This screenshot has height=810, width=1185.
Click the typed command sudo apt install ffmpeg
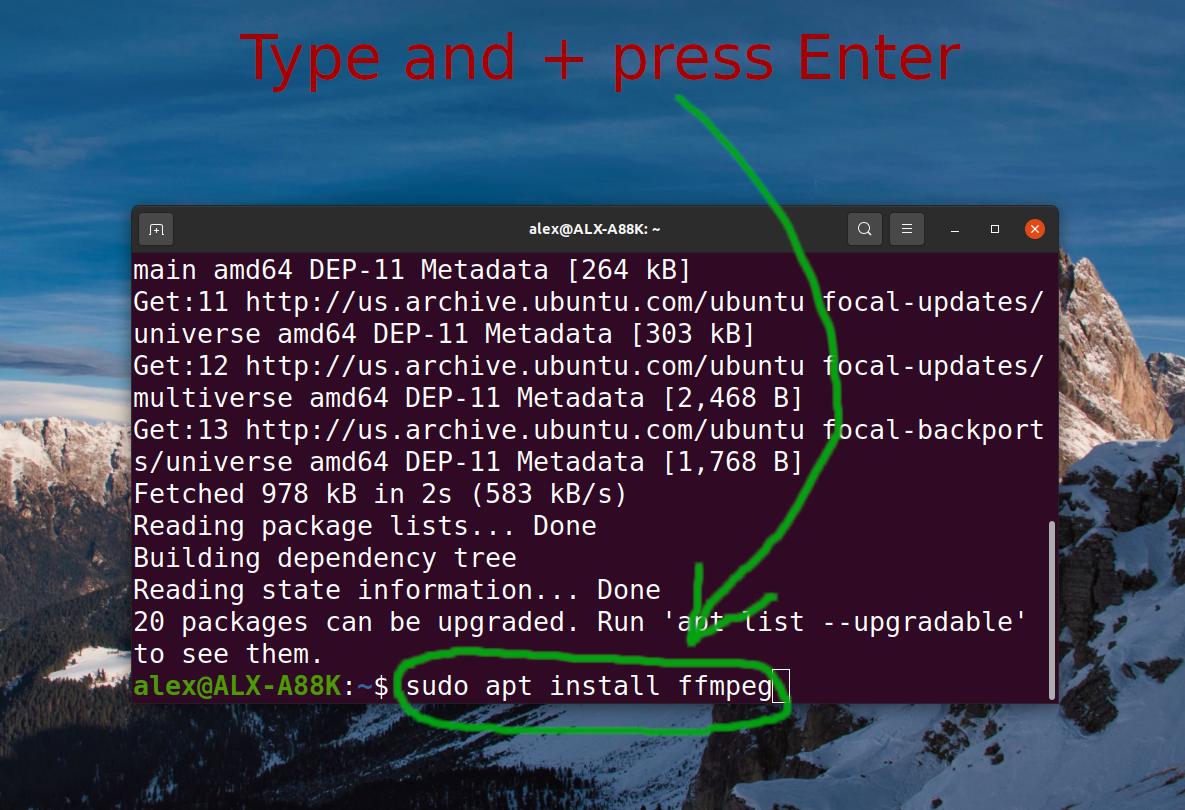coord(589,686)
